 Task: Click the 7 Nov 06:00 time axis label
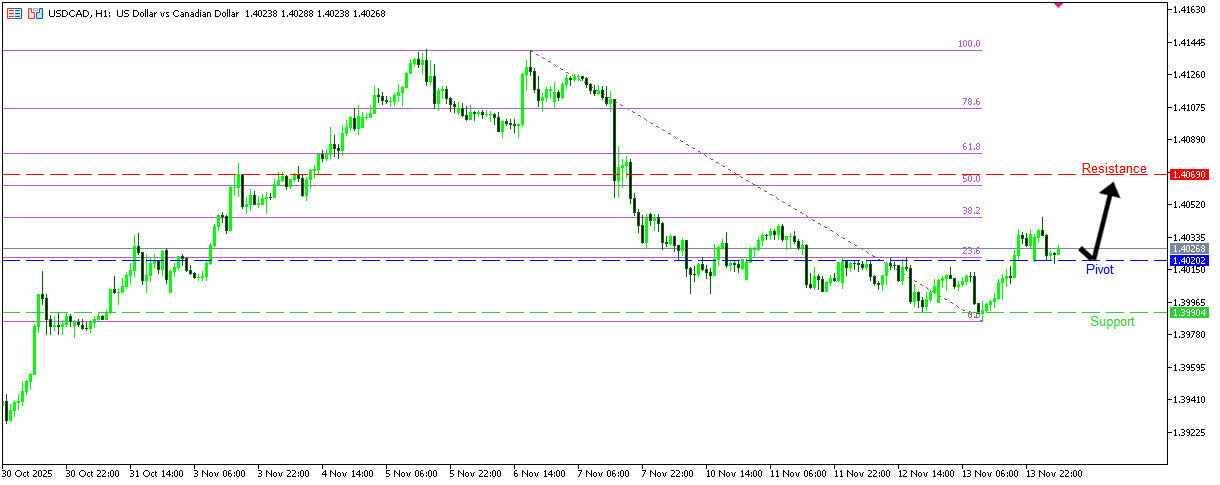pos(605,472)
